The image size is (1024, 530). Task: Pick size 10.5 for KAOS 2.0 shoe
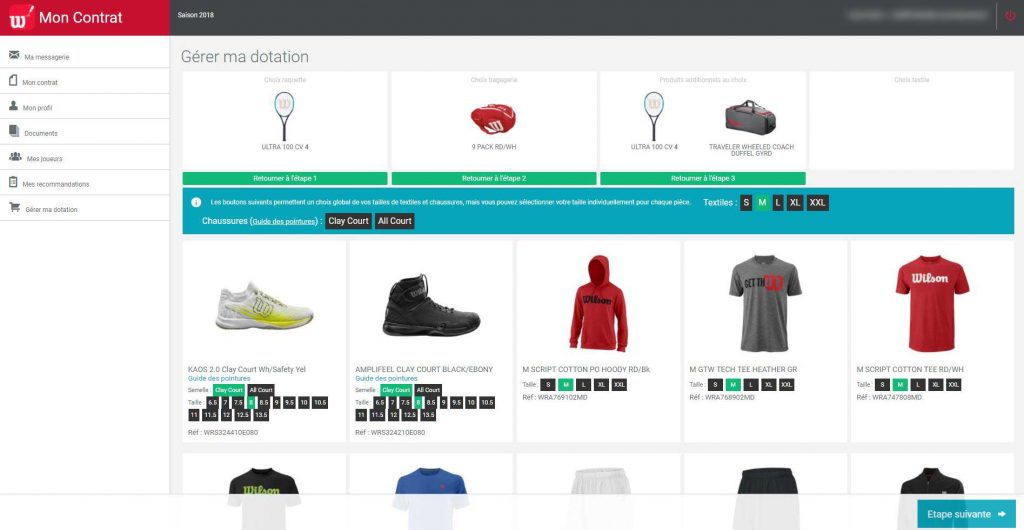coord(320,403)
